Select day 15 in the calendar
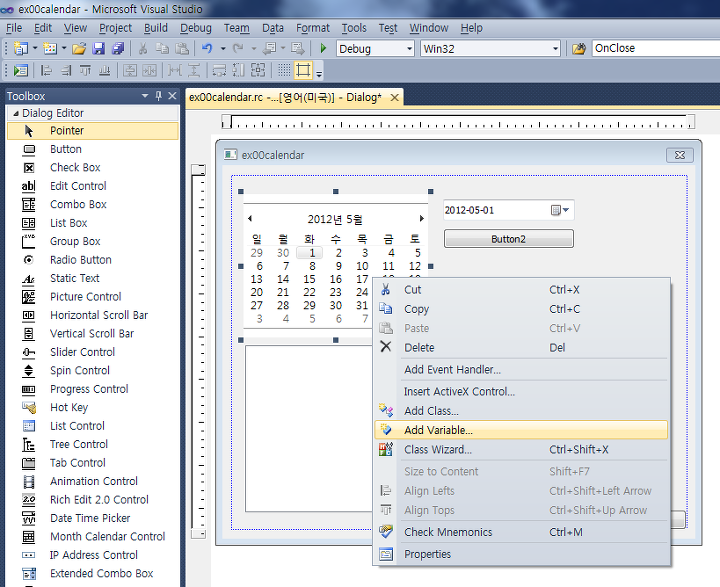The width and height of the screenshot is (720, 587). coord(309,279)
